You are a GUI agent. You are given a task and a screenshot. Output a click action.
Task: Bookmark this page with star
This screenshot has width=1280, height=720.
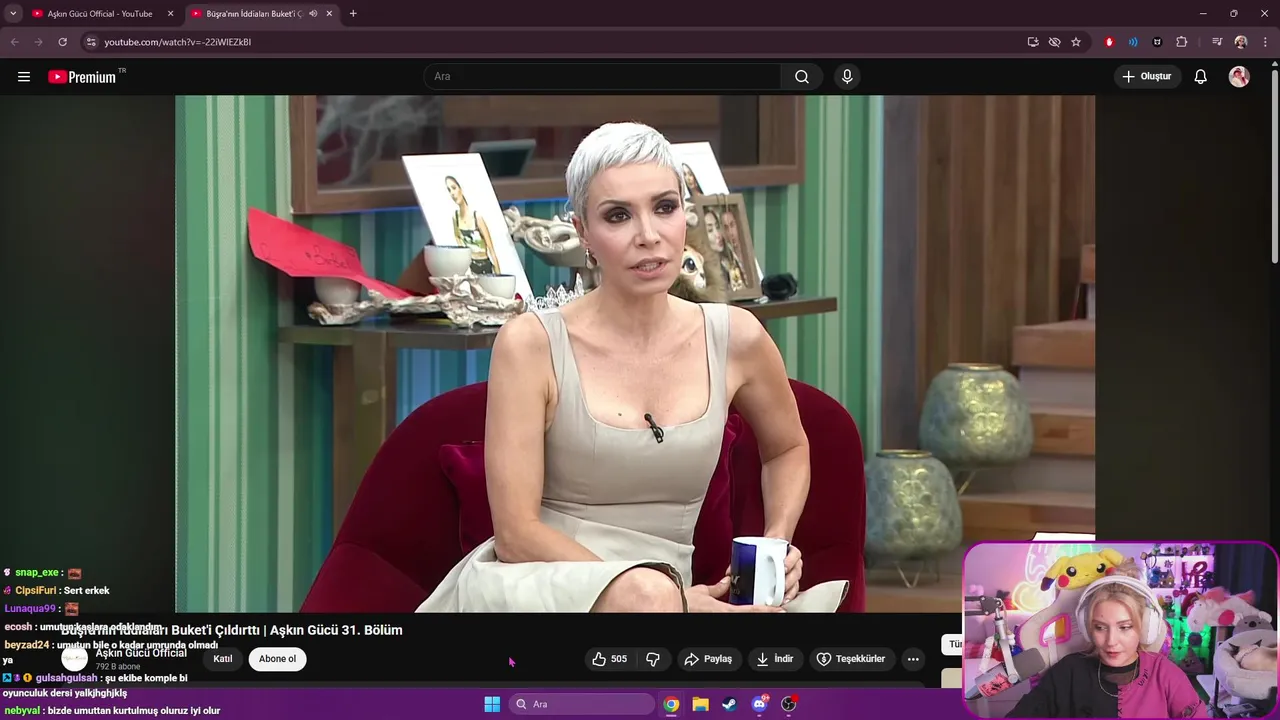click(x=1076, y=42)
